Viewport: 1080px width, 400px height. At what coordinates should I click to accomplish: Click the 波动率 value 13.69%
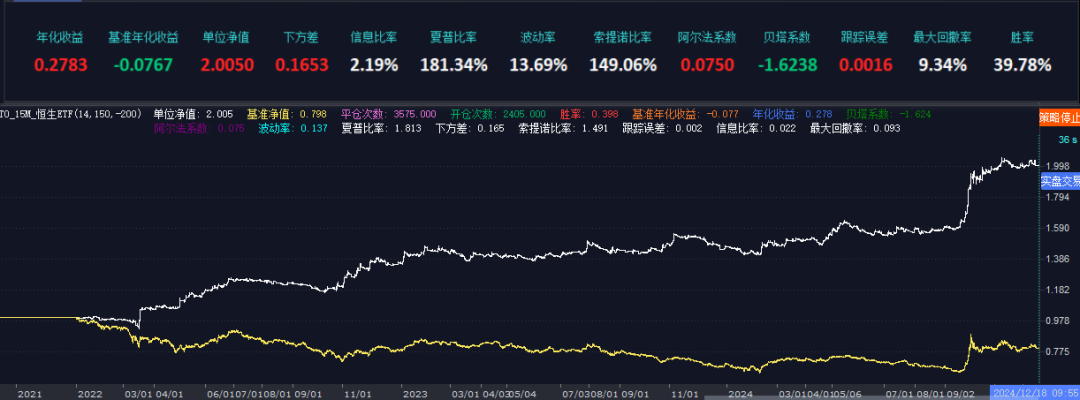[x=539, y=65]
